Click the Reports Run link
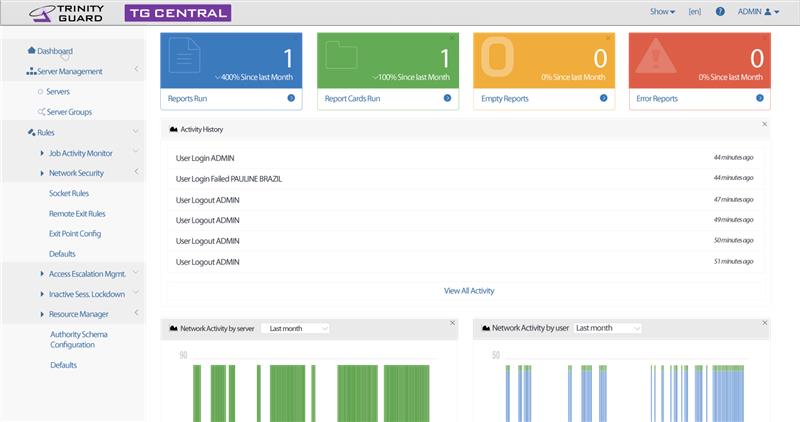Image resolution: width=800 pixels, height=422 pixels. (x=187, y=98)
